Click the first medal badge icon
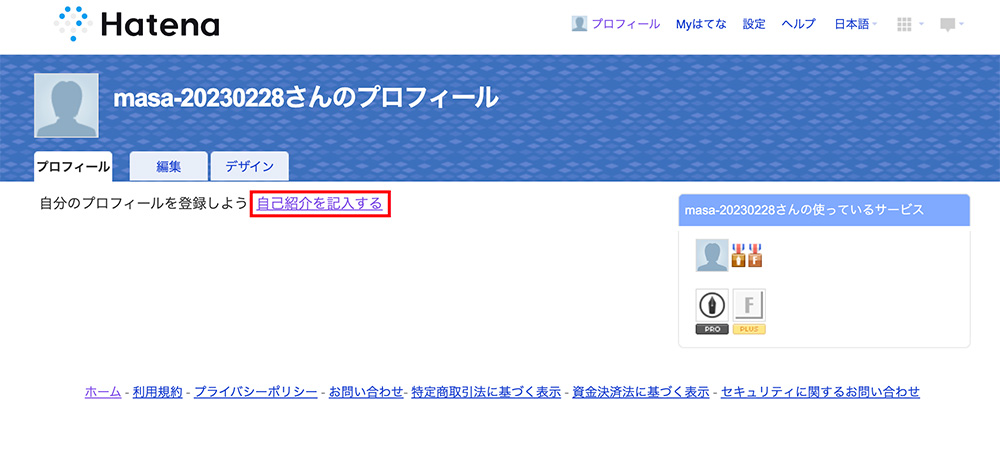The width and height of the screenshot is (1000, 459). click(x=739, y=255)
